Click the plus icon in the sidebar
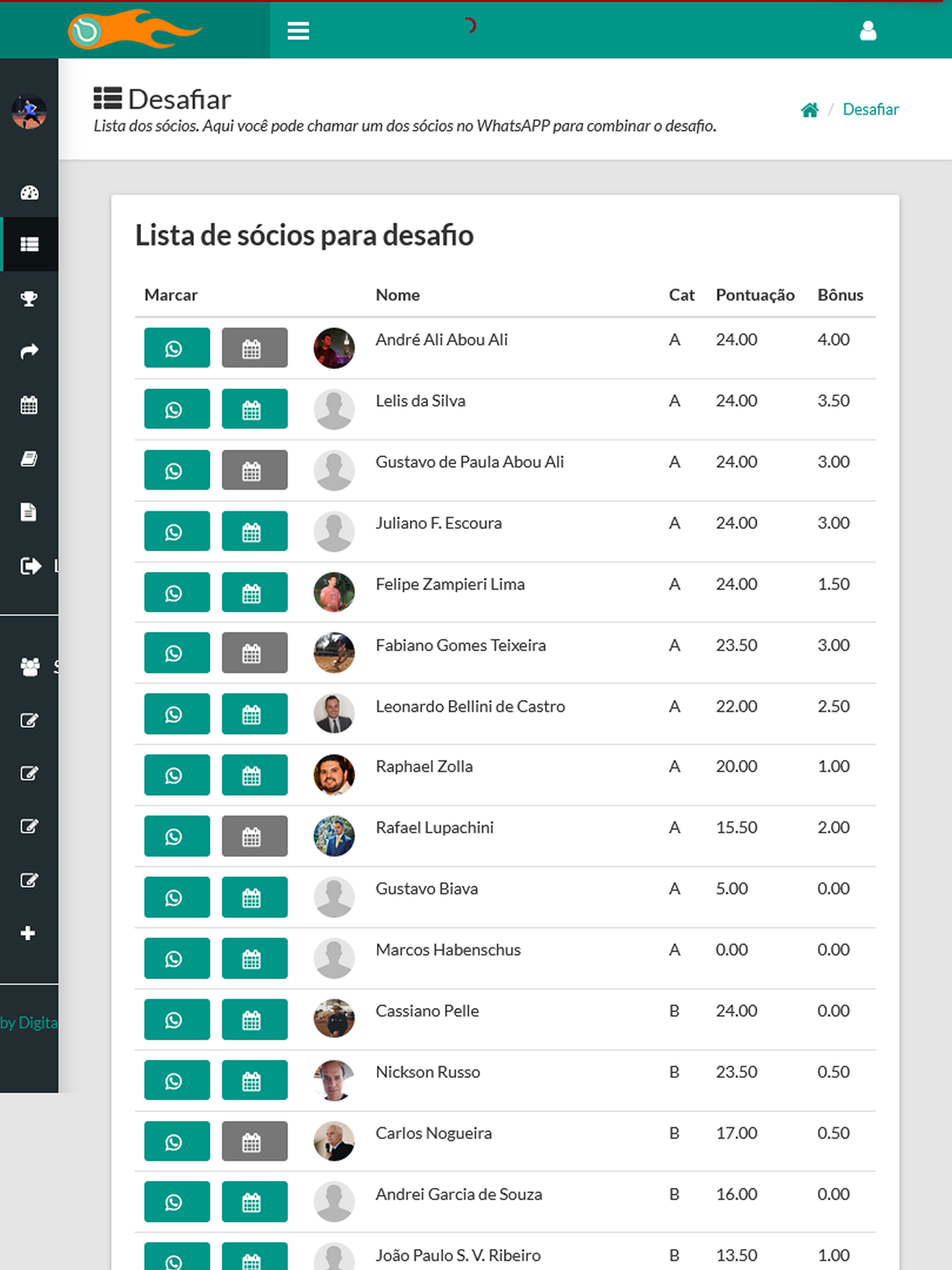952x1270 pixels. 27,933
